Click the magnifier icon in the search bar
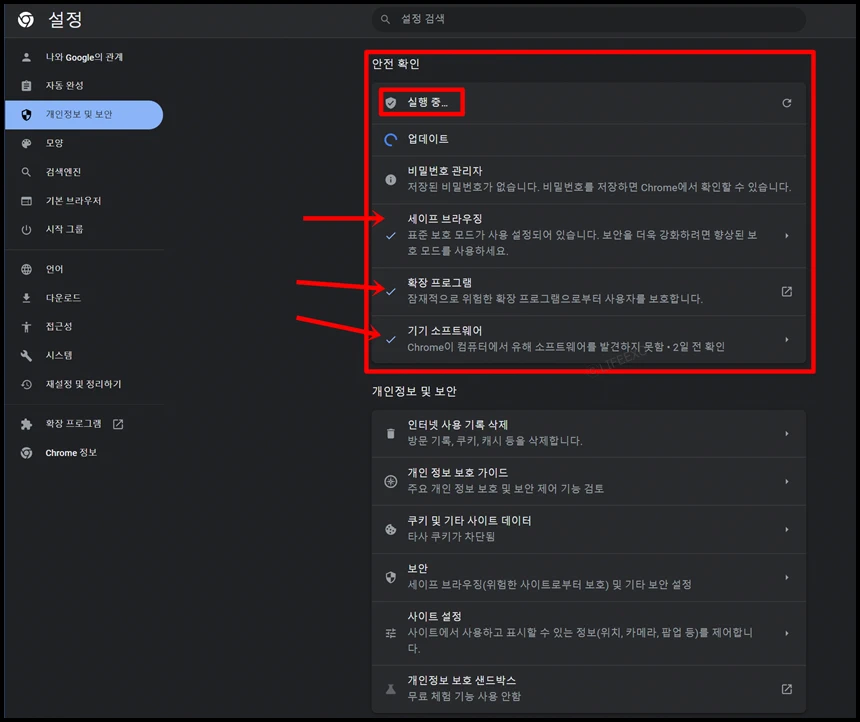This screenshot has width=860, height=722. [x=386, y=19]
